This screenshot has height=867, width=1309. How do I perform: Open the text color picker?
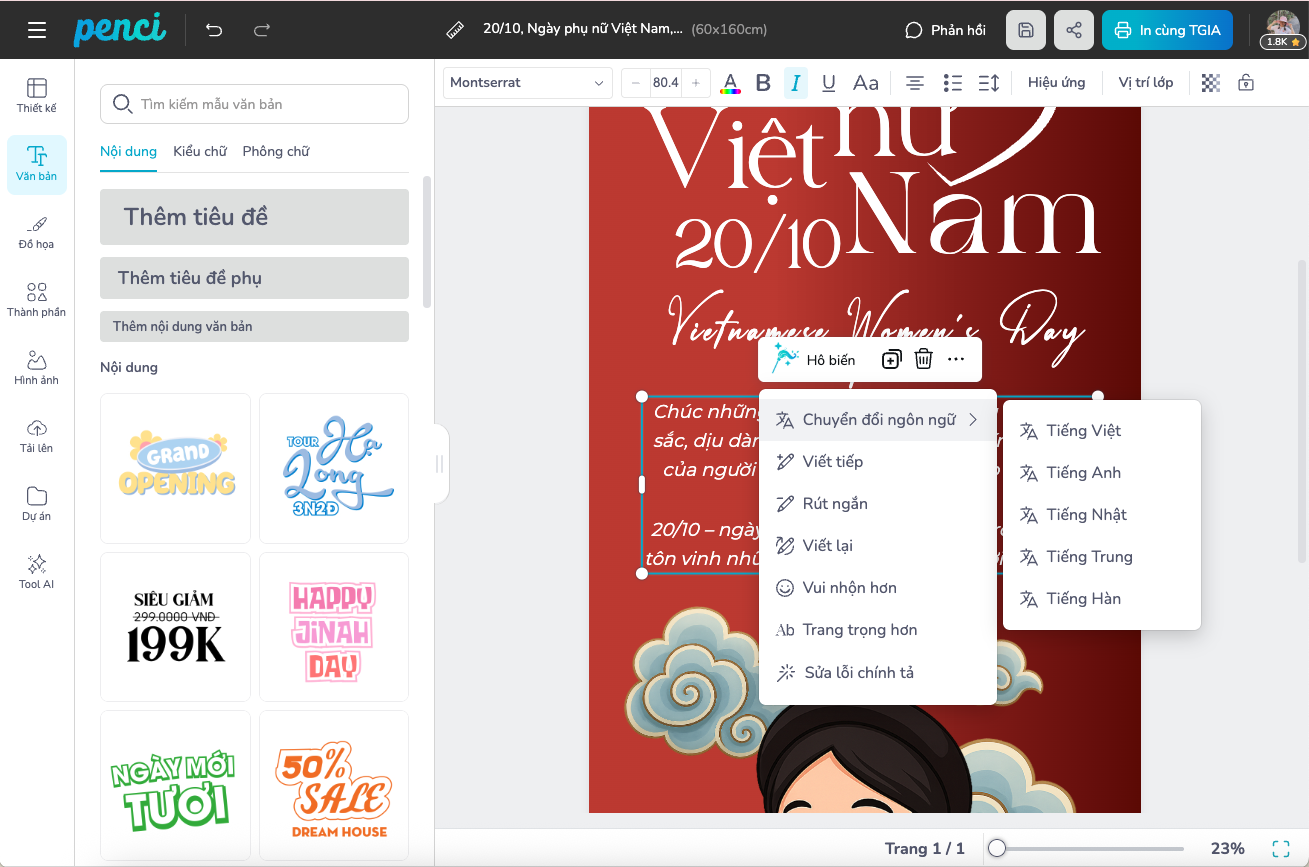pyautogui.click(x=731, y=83)
